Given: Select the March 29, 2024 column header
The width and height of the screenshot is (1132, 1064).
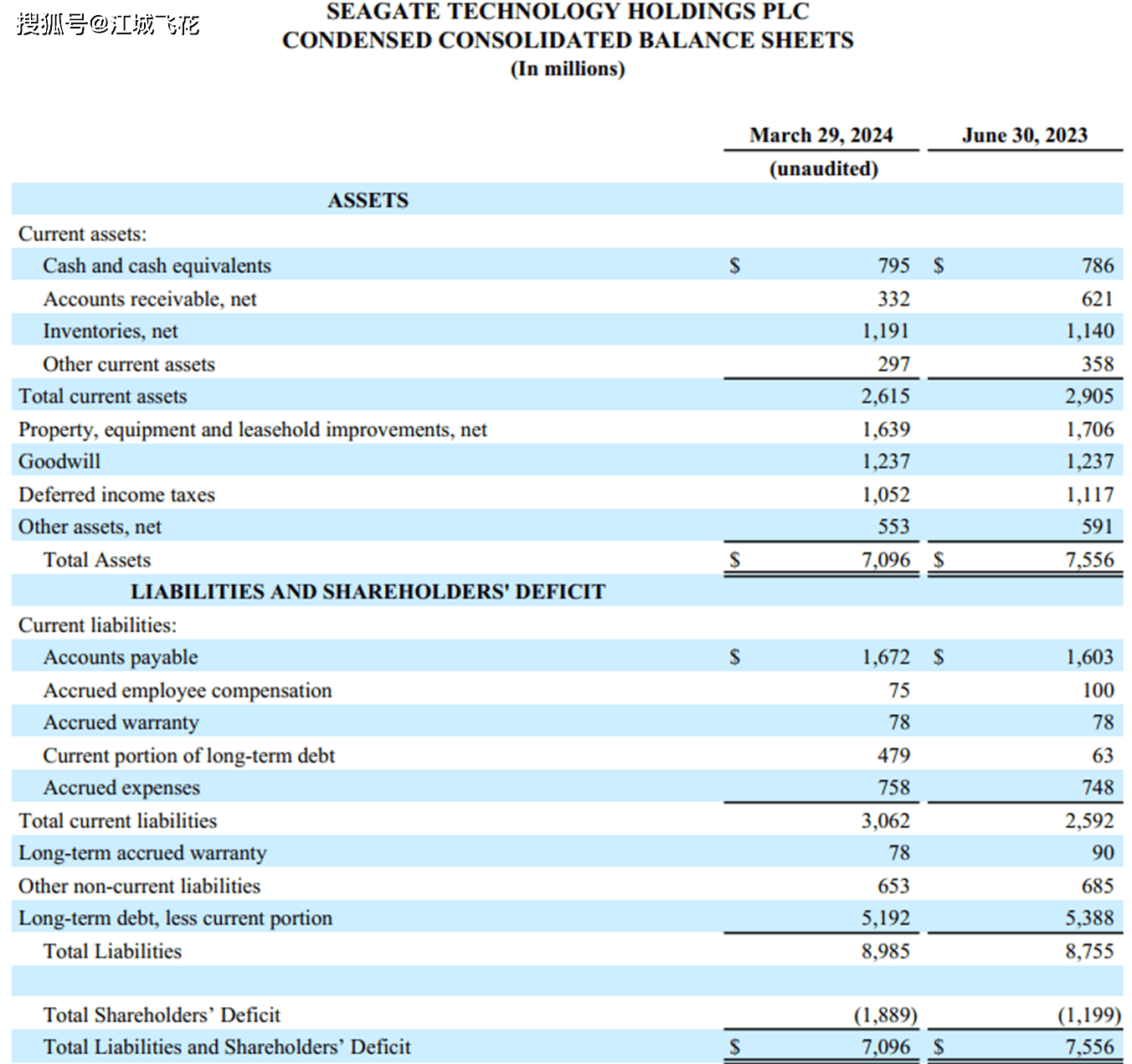Looking at the screenshot, I should (x=821, y=135).
